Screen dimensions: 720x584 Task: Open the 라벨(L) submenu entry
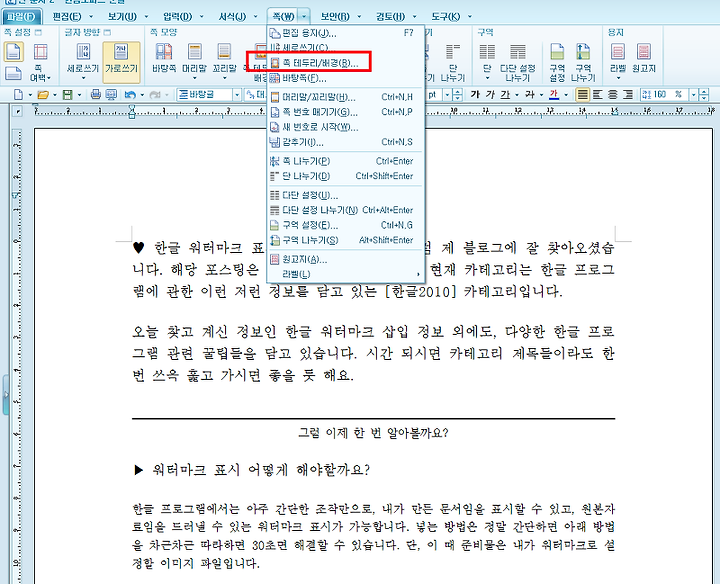(345, 274)
